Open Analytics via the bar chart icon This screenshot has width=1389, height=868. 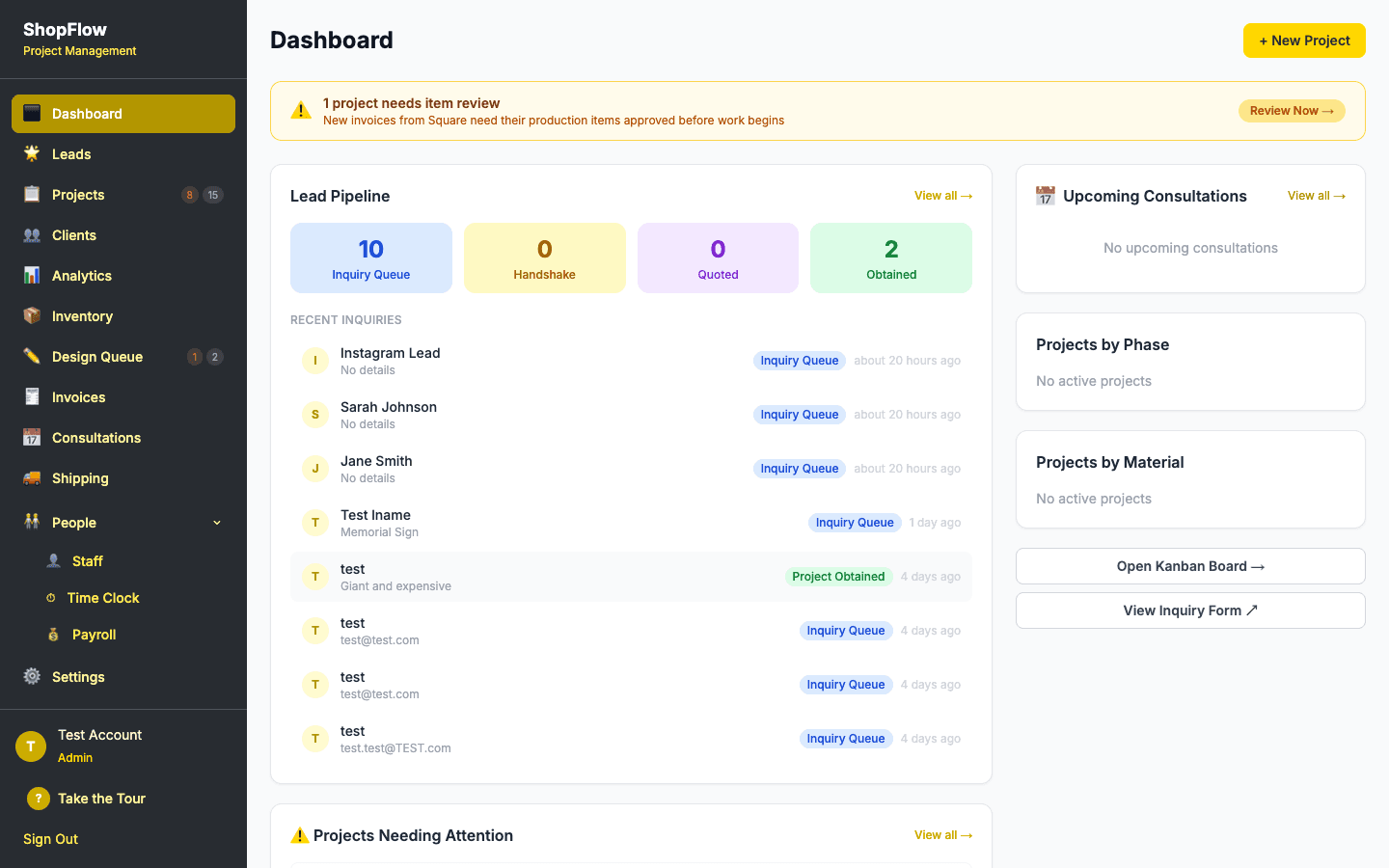(x=30, y=275)
